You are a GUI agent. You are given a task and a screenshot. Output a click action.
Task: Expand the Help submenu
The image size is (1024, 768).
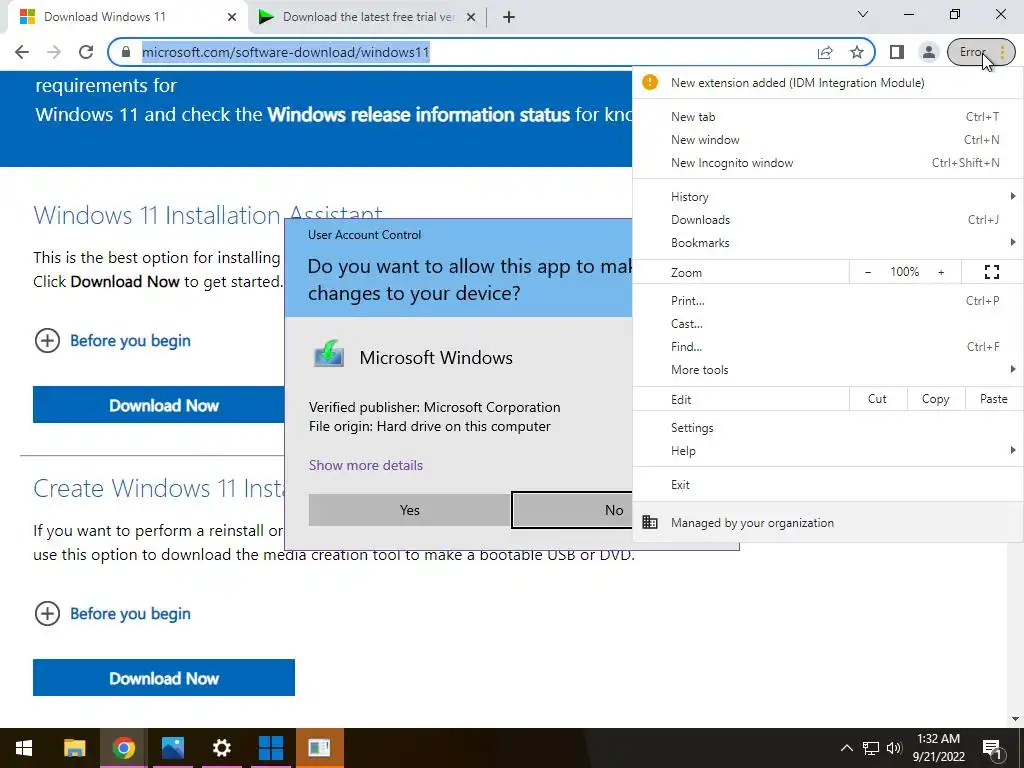tap(827, 451)
